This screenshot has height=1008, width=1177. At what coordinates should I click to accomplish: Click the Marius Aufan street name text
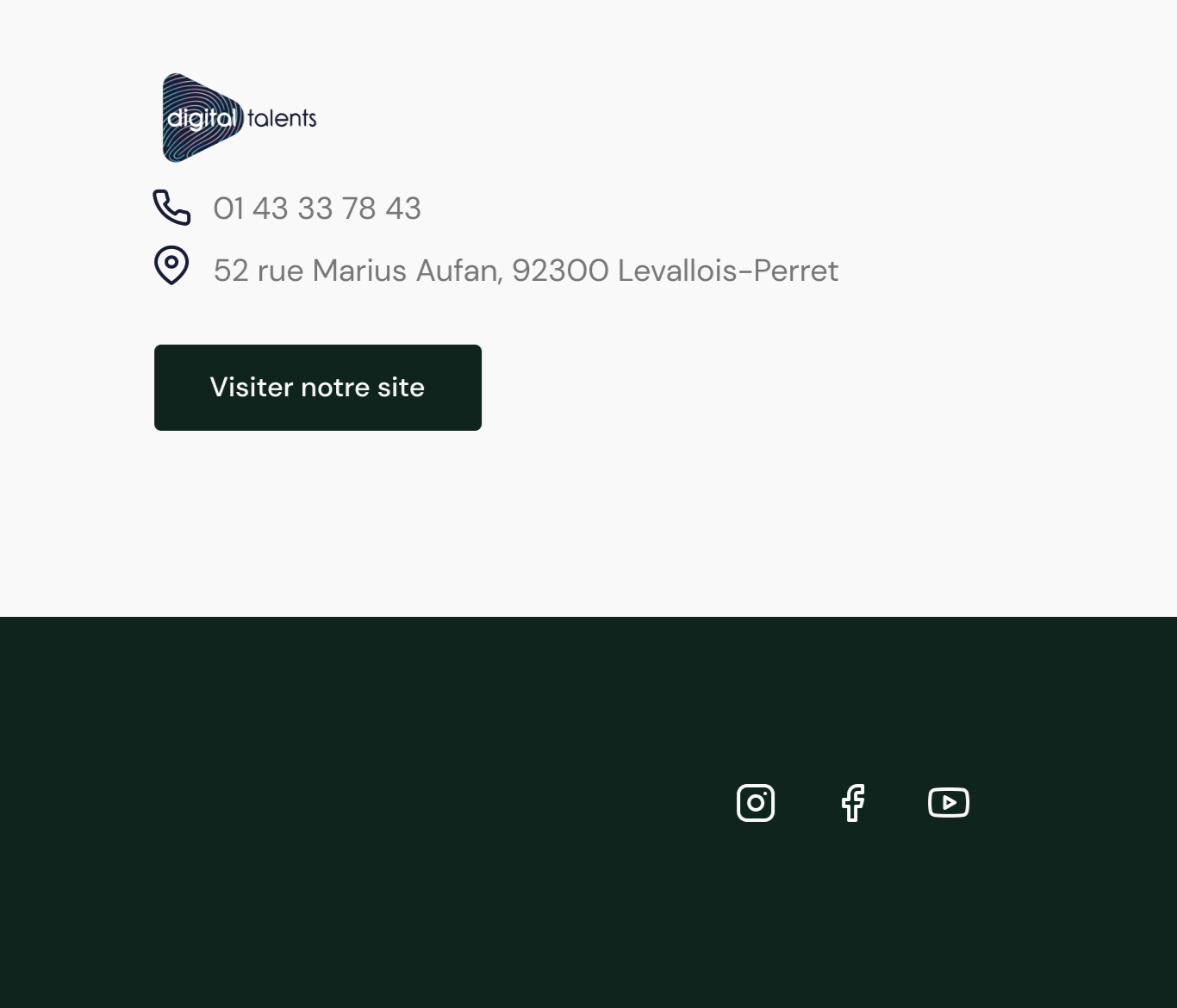407,271
